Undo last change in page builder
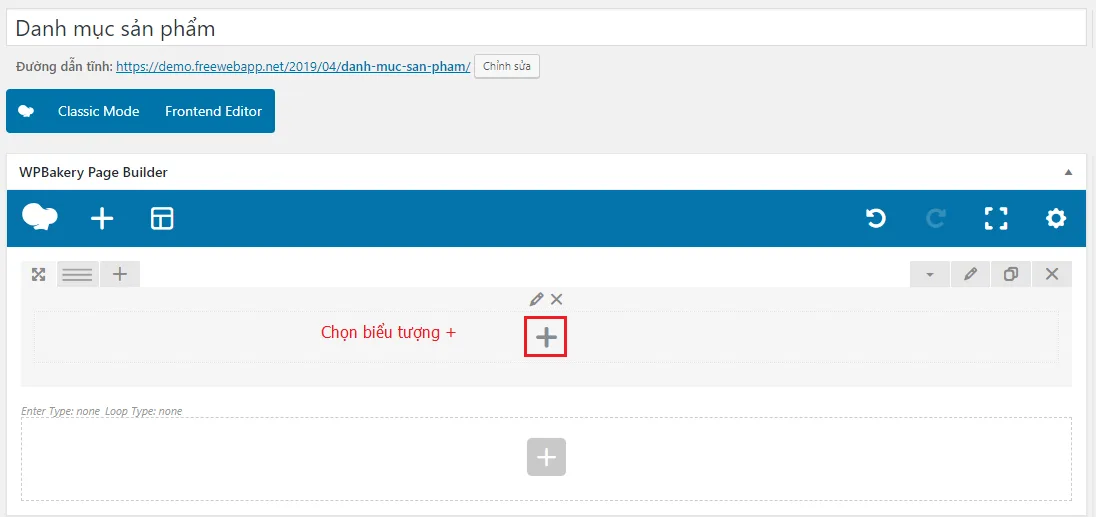The image size is (1096, 517). 876,219
